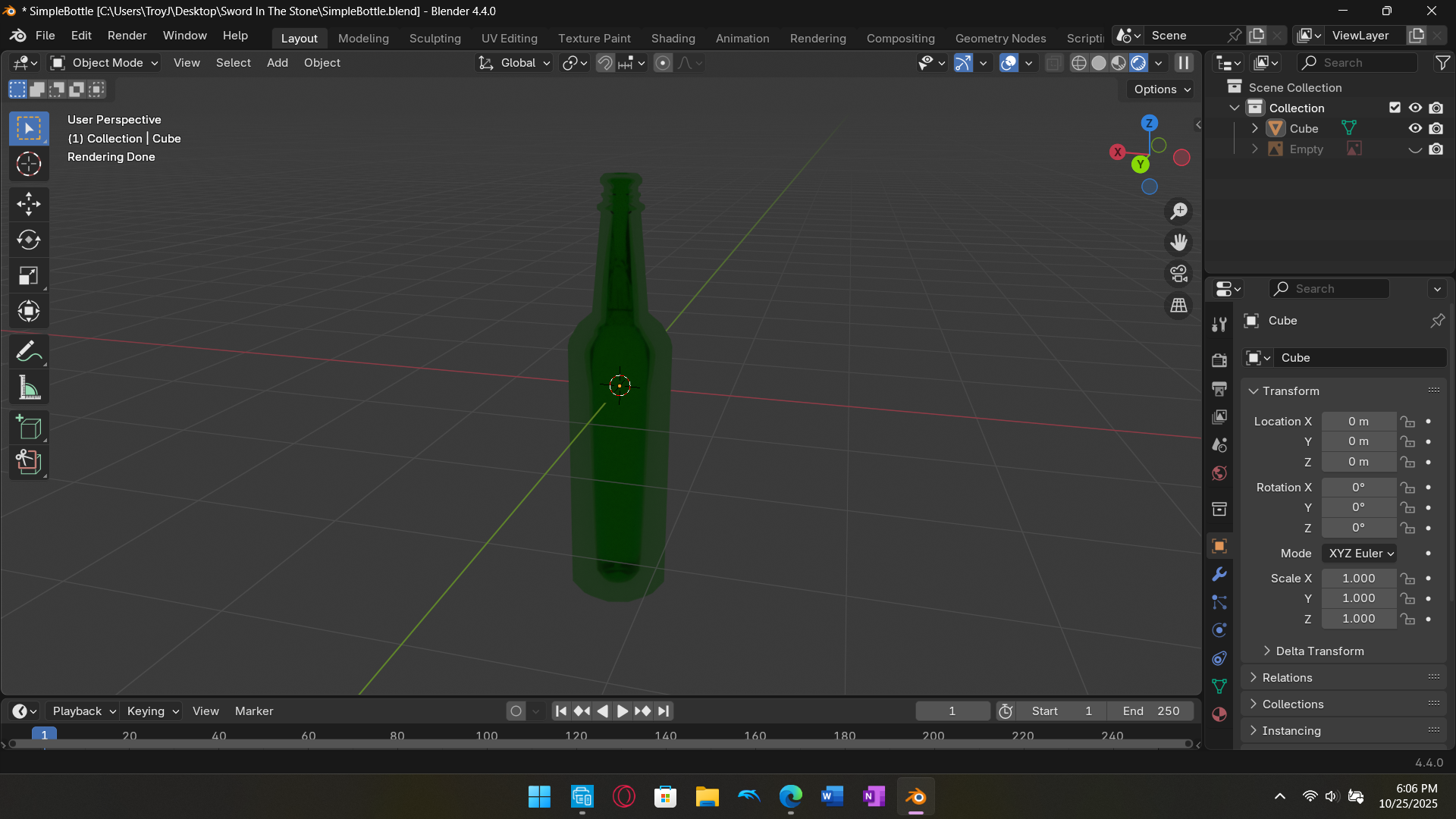Click the zoom view magnifier icon
The image size is (1456, 819).
tap(1178, 212)
